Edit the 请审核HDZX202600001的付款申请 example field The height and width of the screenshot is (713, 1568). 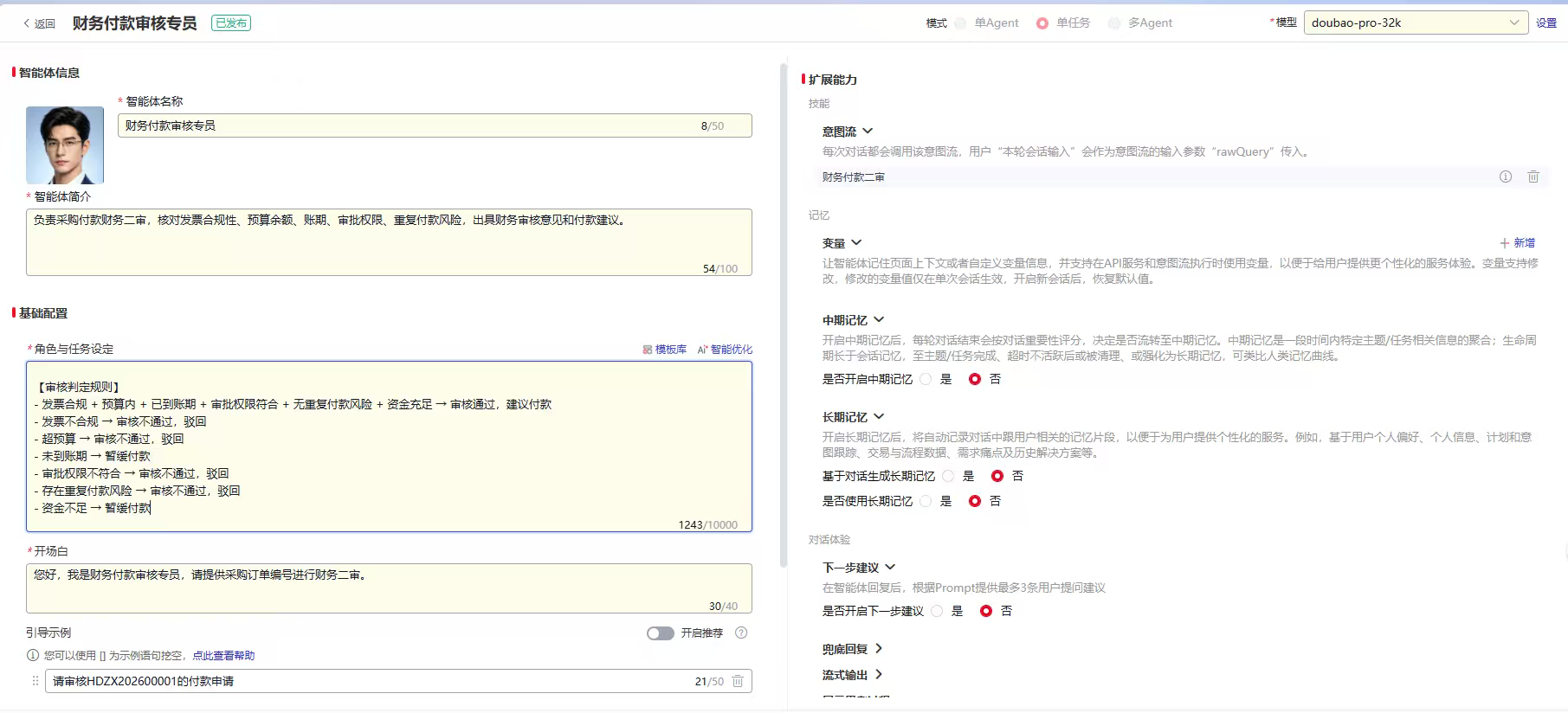(x=398, y=681)
